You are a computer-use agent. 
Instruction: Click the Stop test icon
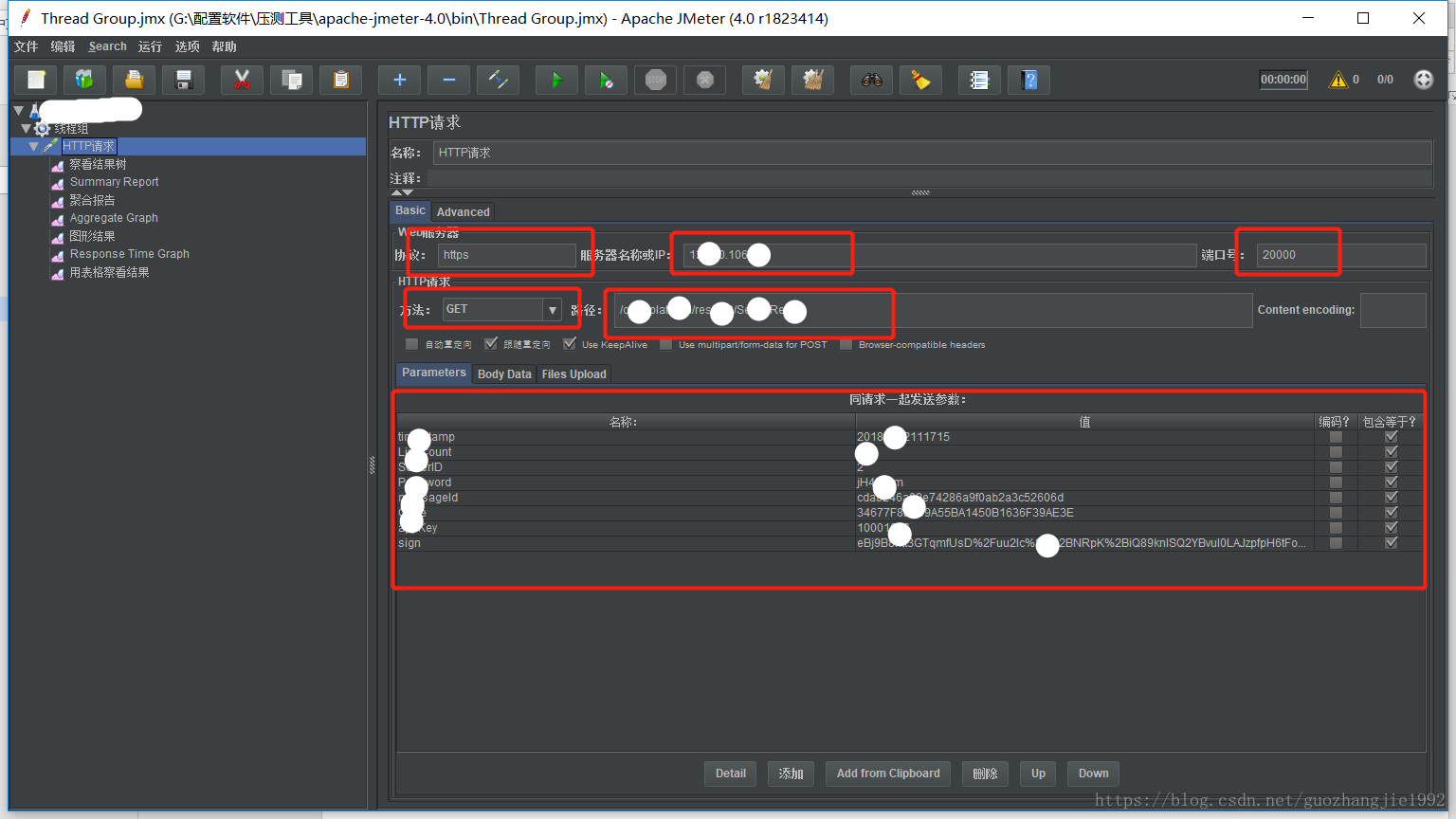click(656, 80)
